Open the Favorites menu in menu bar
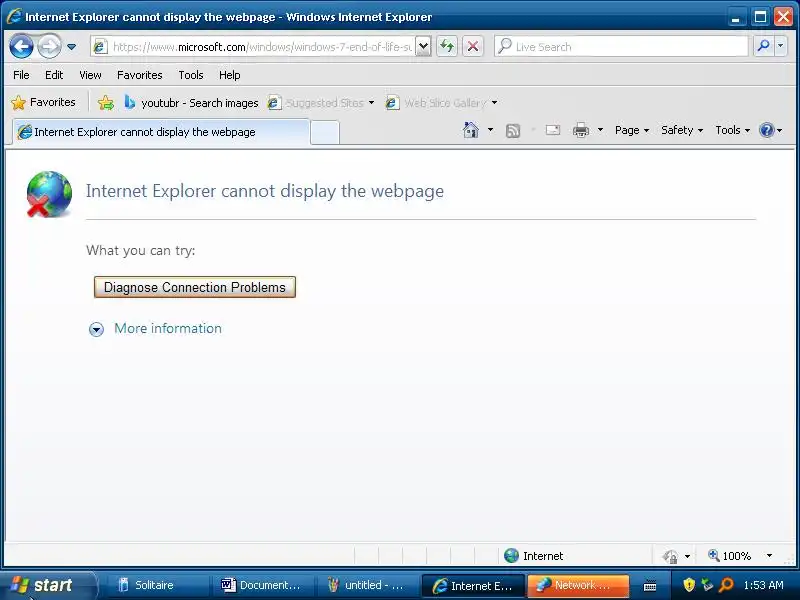This screenshot has height=600, width=800. point(139,75)
